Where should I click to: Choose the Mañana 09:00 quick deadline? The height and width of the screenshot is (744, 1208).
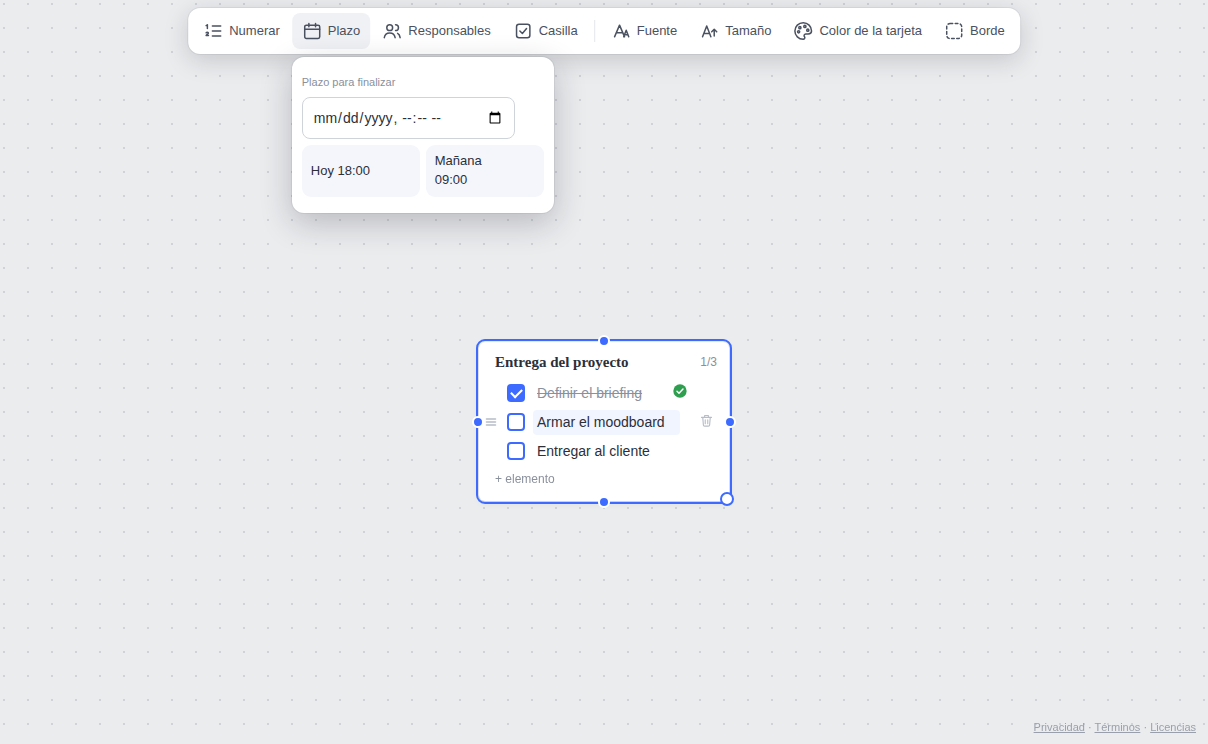[485, 171]
